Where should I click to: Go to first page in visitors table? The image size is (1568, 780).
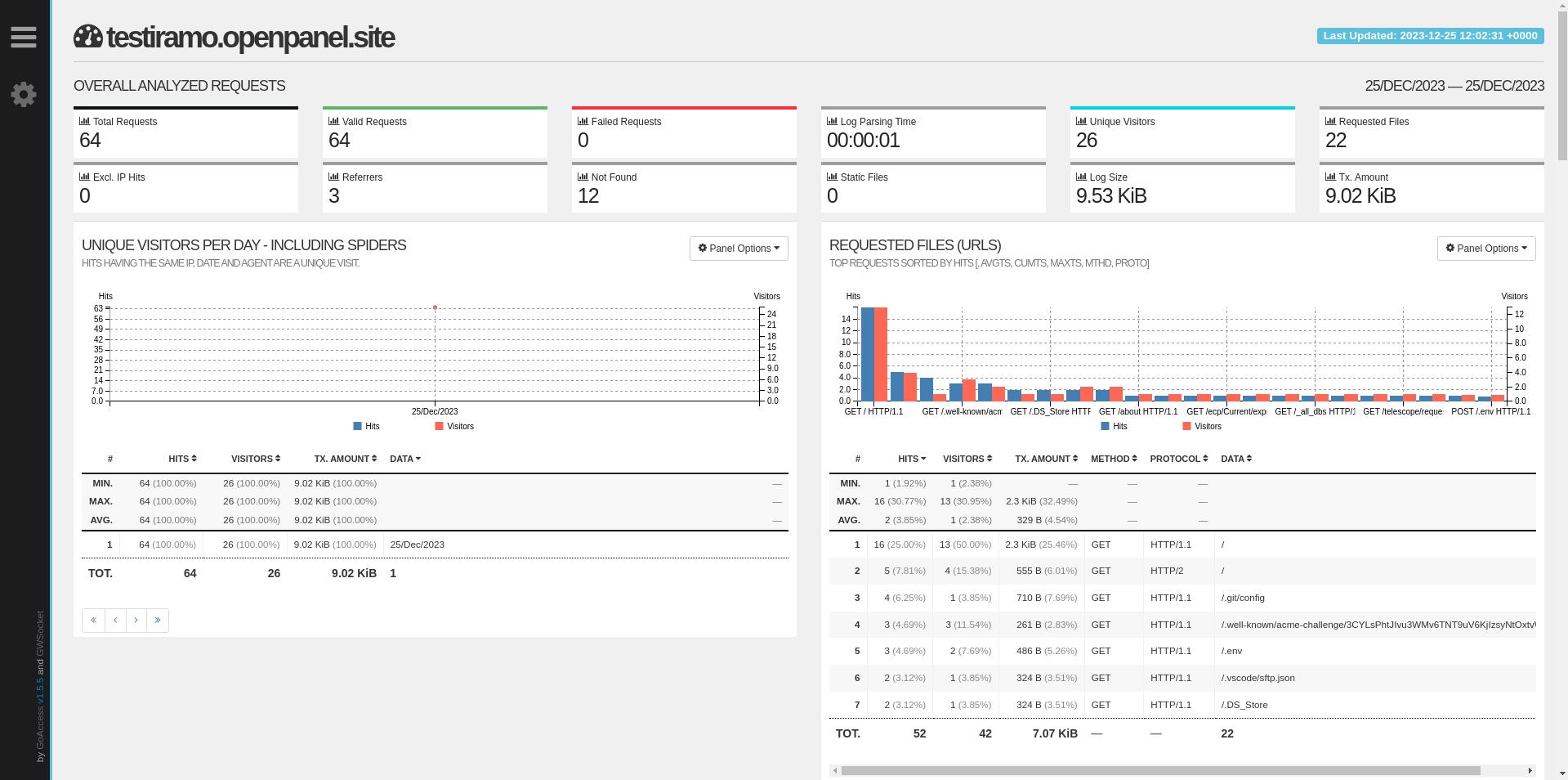coord(93,621)
